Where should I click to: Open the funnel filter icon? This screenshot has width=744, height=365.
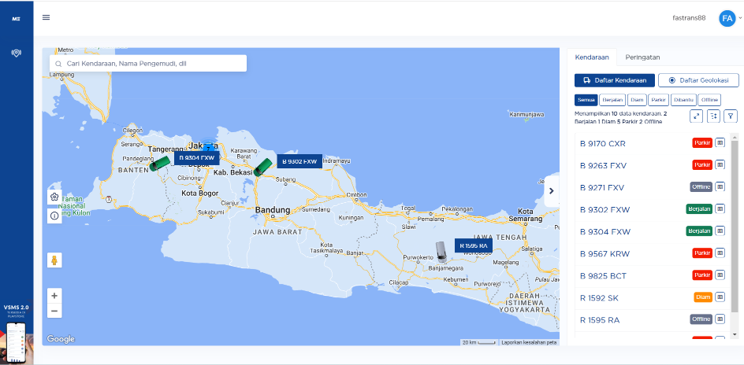[731, 116]
